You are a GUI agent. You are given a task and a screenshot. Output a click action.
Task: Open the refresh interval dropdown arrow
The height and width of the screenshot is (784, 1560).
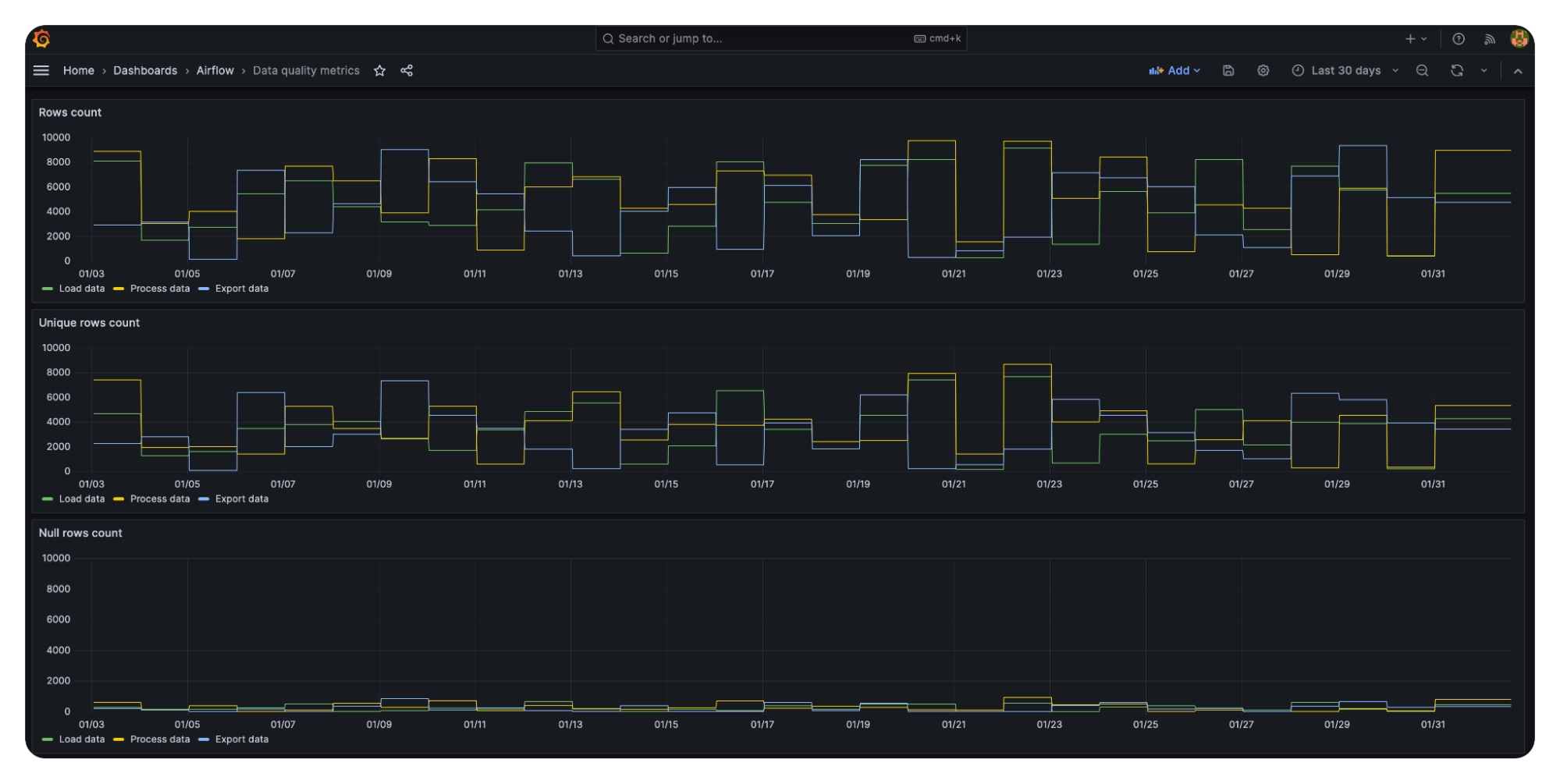point(1484,70)
